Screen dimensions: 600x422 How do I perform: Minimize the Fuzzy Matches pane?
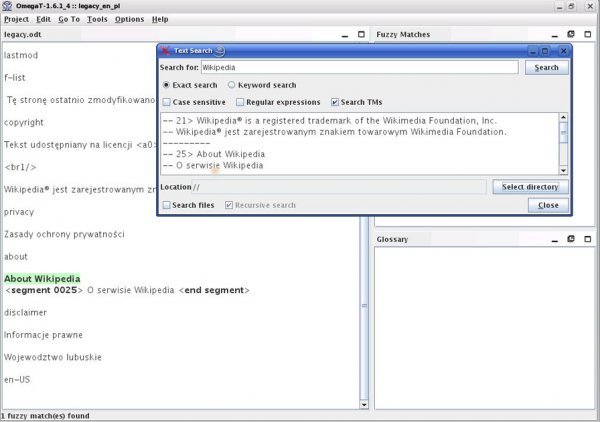[x=557, y=34]
